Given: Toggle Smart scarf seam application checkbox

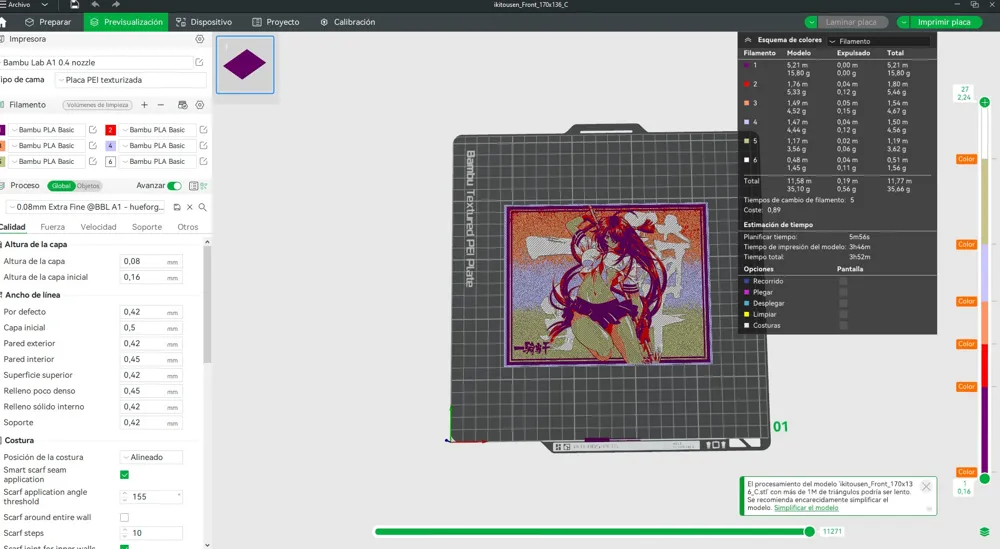Looking at the screenshot, I should click(124, 474).
